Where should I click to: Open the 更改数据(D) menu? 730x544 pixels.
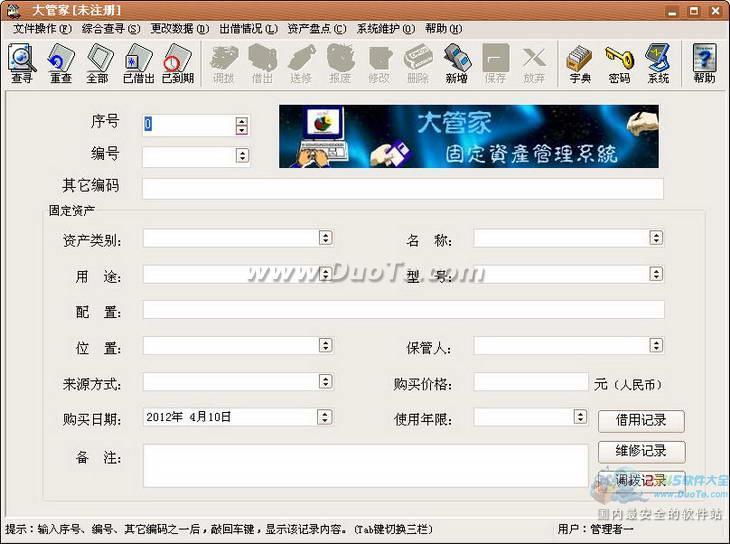tap(180, 29)
